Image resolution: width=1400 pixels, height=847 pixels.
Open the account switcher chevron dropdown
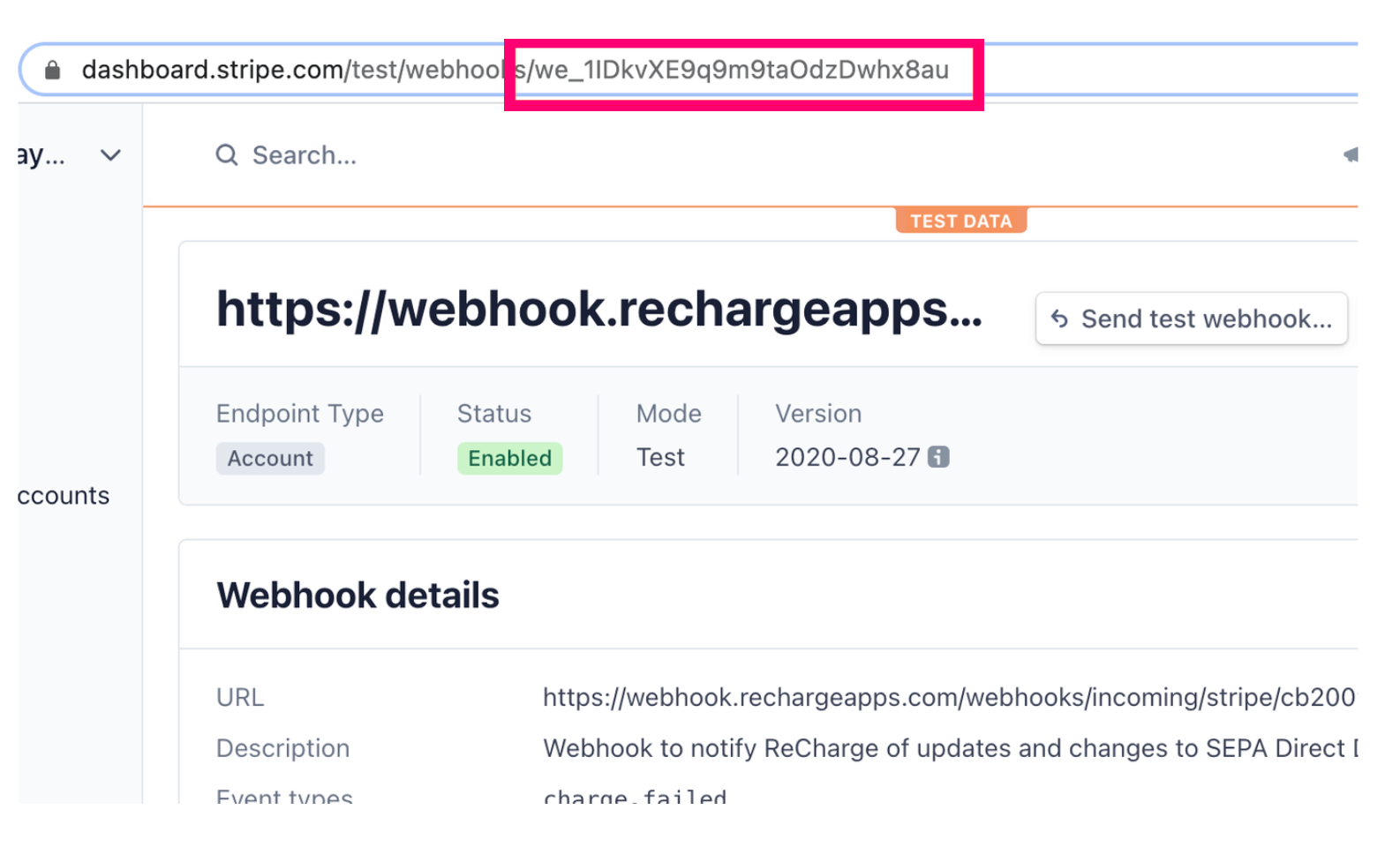tap(110, 156)
